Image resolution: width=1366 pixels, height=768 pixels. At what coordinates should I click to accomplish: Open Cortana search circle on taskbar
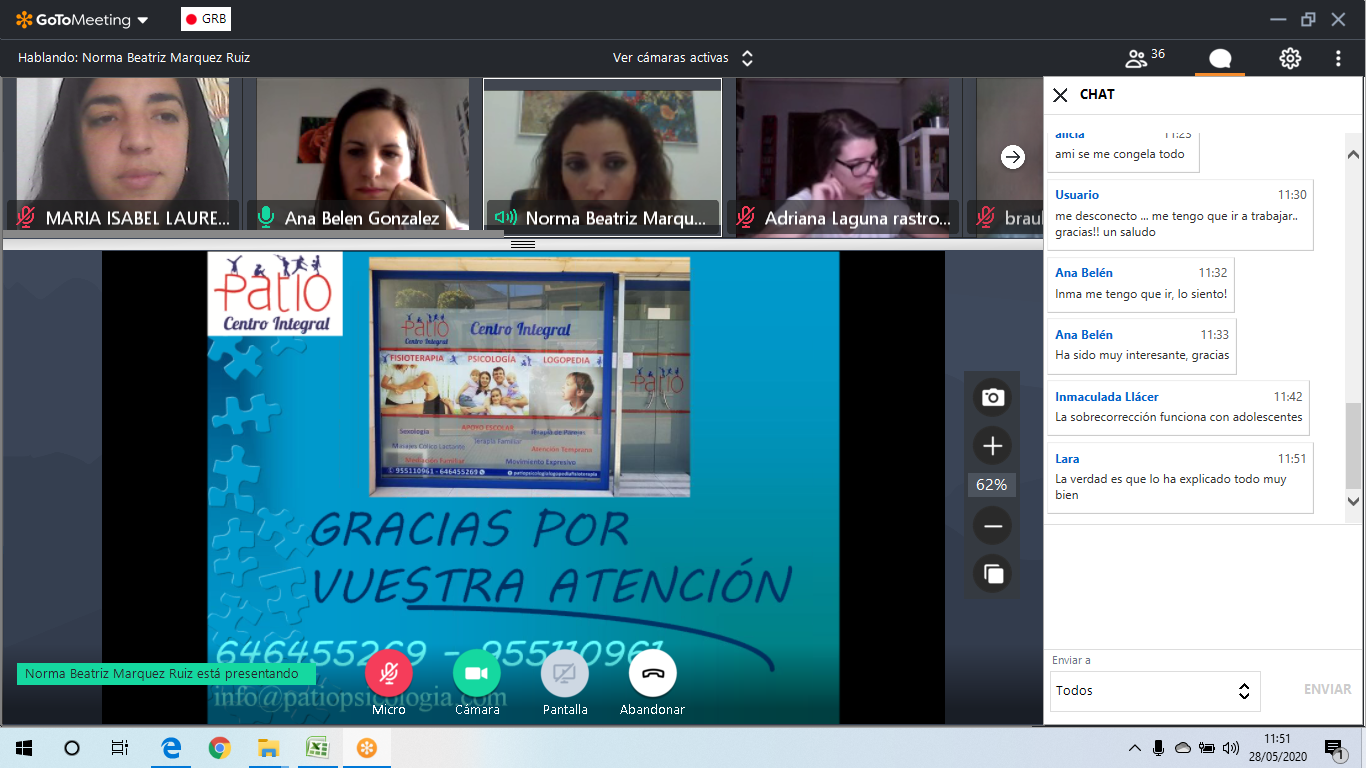[72, 747]
